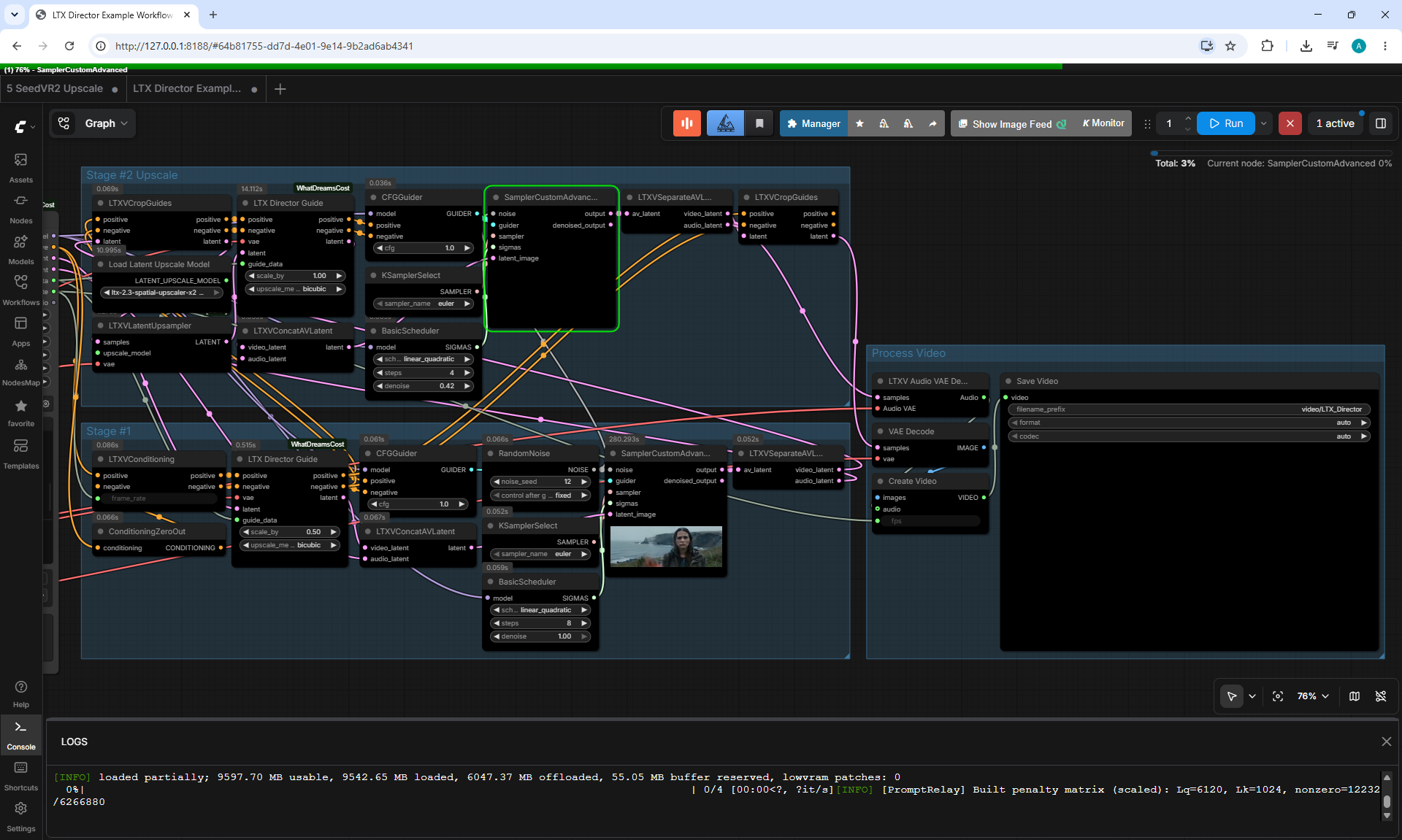
Task: Select the ltx-2.3-spatial-upscaler model dropdown
Action: pos(162,293)
